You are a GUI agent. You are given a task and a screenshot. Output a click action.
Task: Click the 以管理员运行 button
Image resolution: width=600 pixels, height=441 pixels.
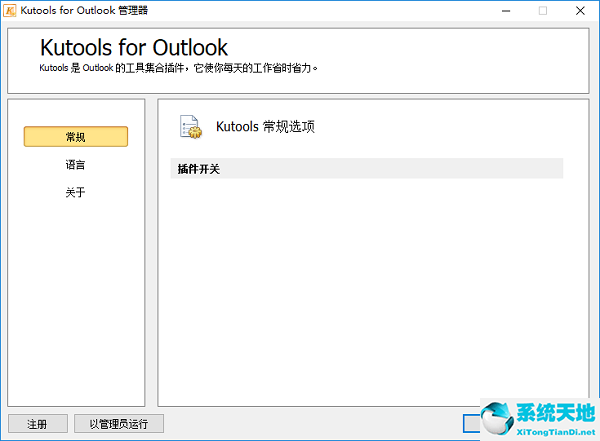(x=119, y=424)
